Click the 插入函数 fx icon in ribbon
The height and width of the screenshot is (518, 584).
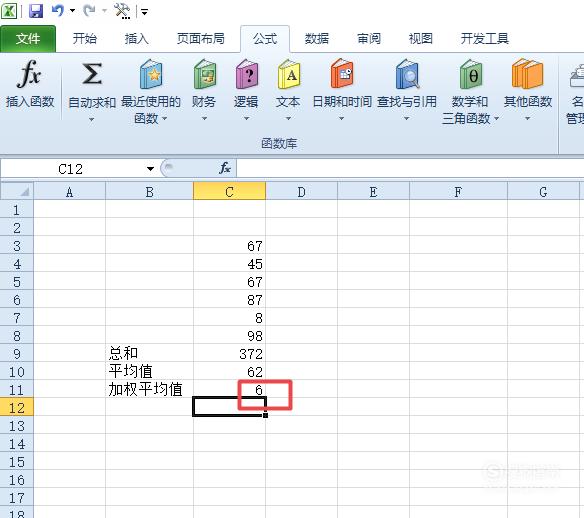tap(29, 74)
